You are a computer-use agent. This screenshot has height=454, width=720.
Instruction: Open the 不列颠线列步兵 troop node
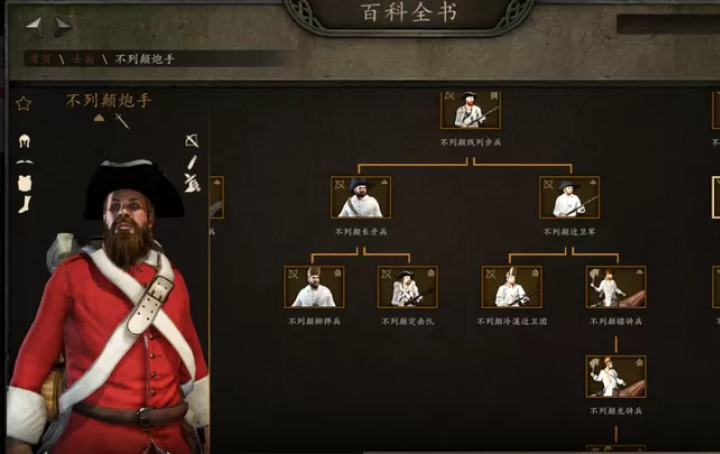coord(471,110)
